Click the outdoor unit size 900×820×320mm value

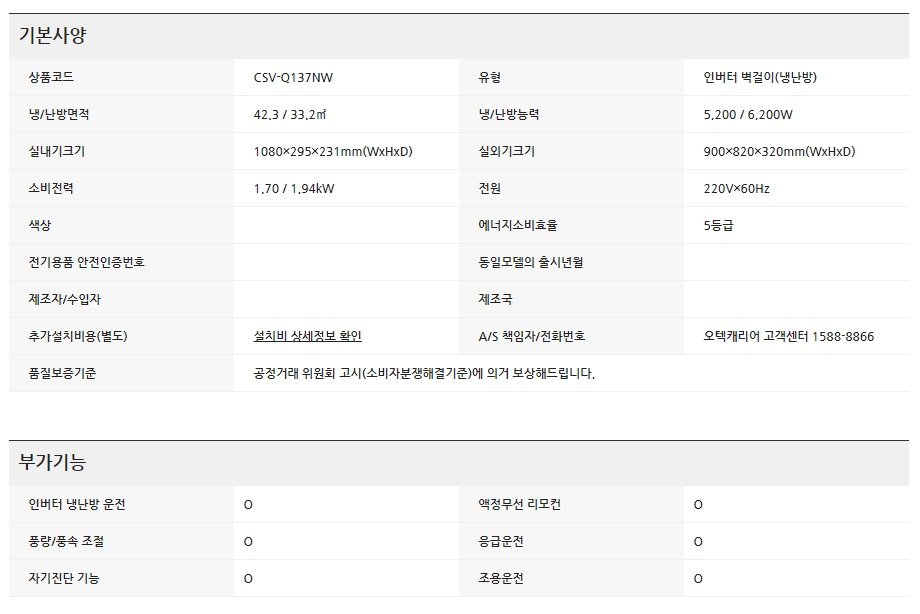click(x=779, y=152)
